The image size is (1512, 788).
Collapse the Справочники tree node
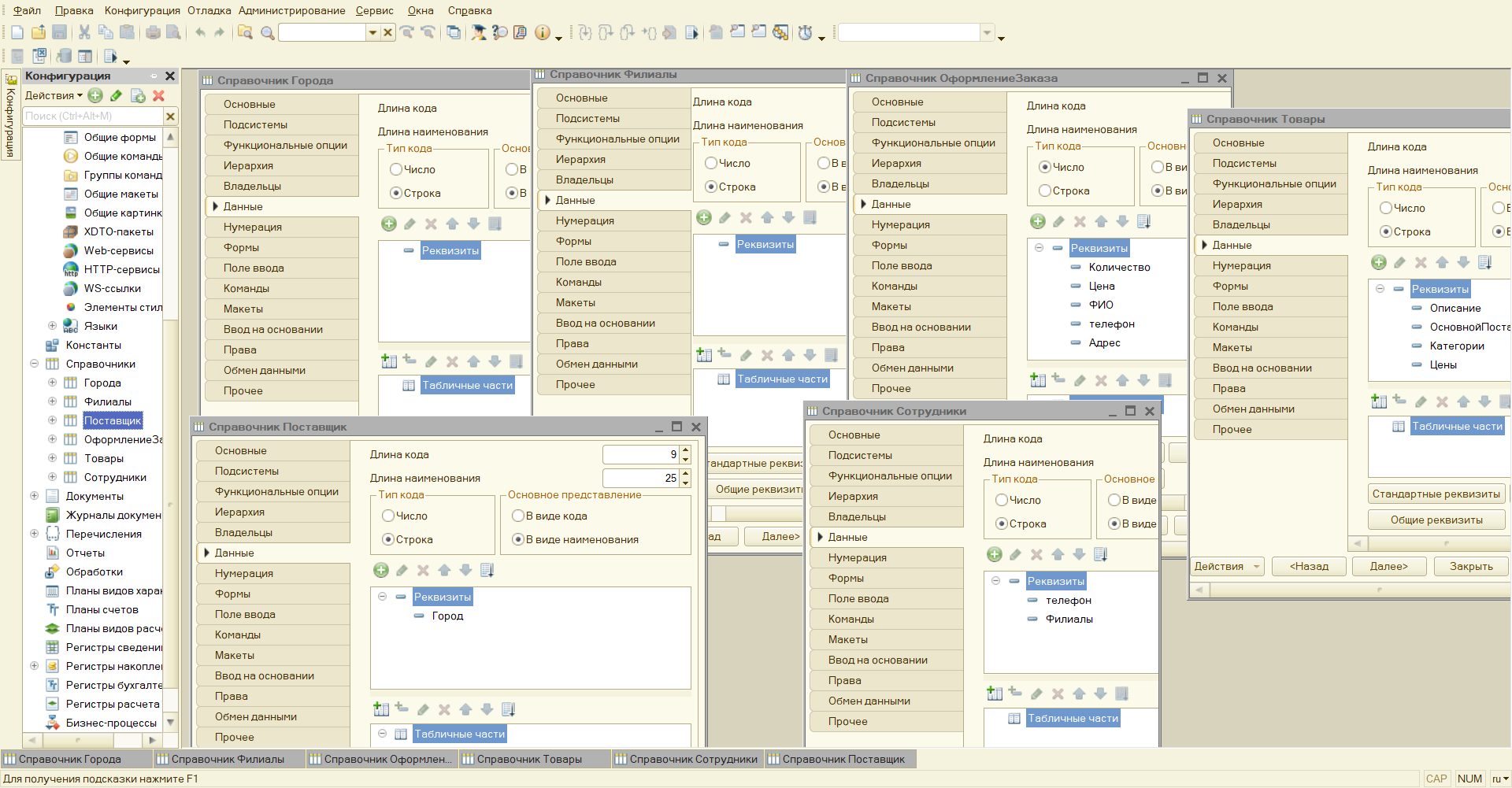tap(34, 364)
